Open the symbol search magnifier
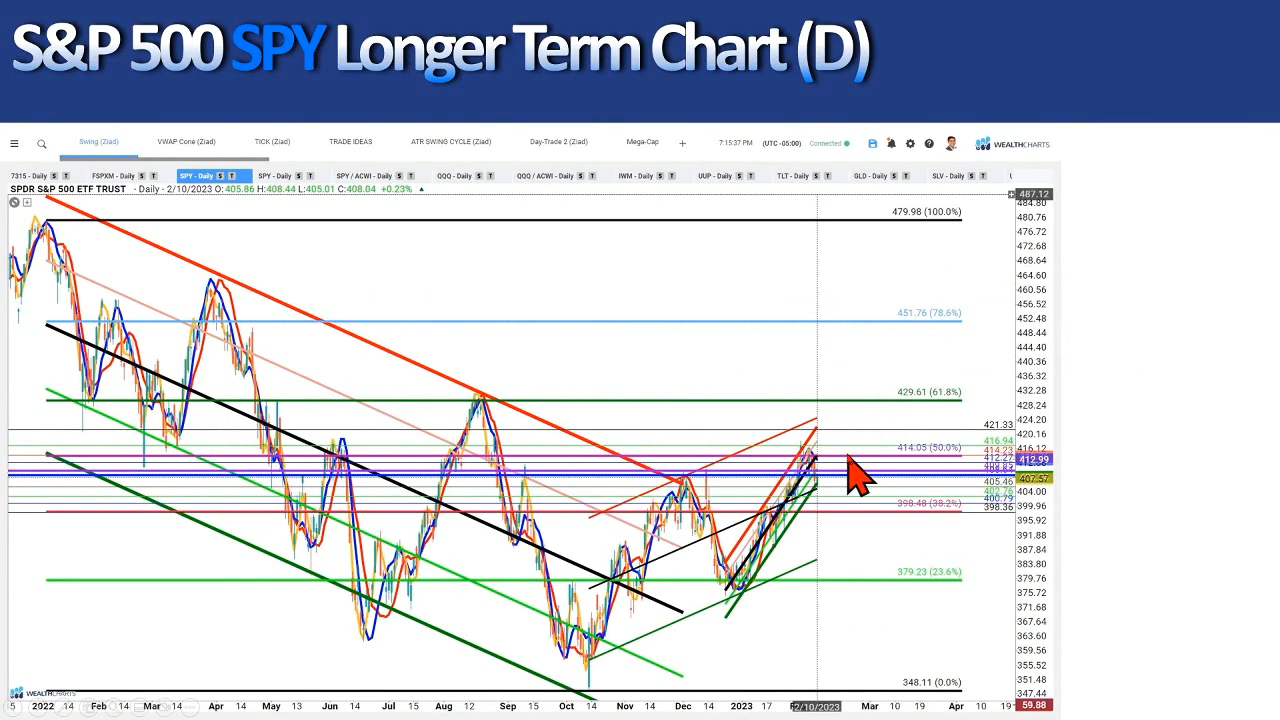 coord(42,144)
